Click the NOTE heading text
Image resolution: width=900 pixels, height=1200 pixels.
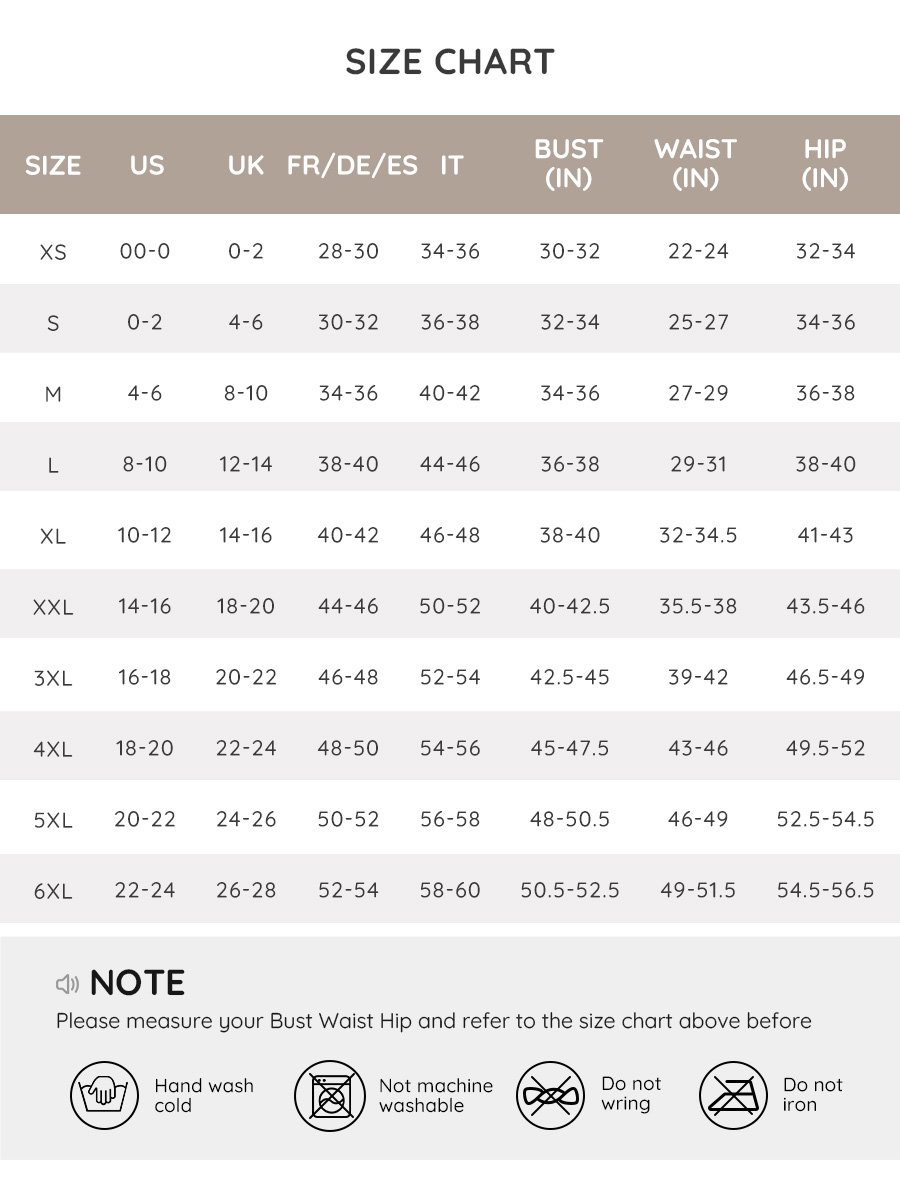137,983
